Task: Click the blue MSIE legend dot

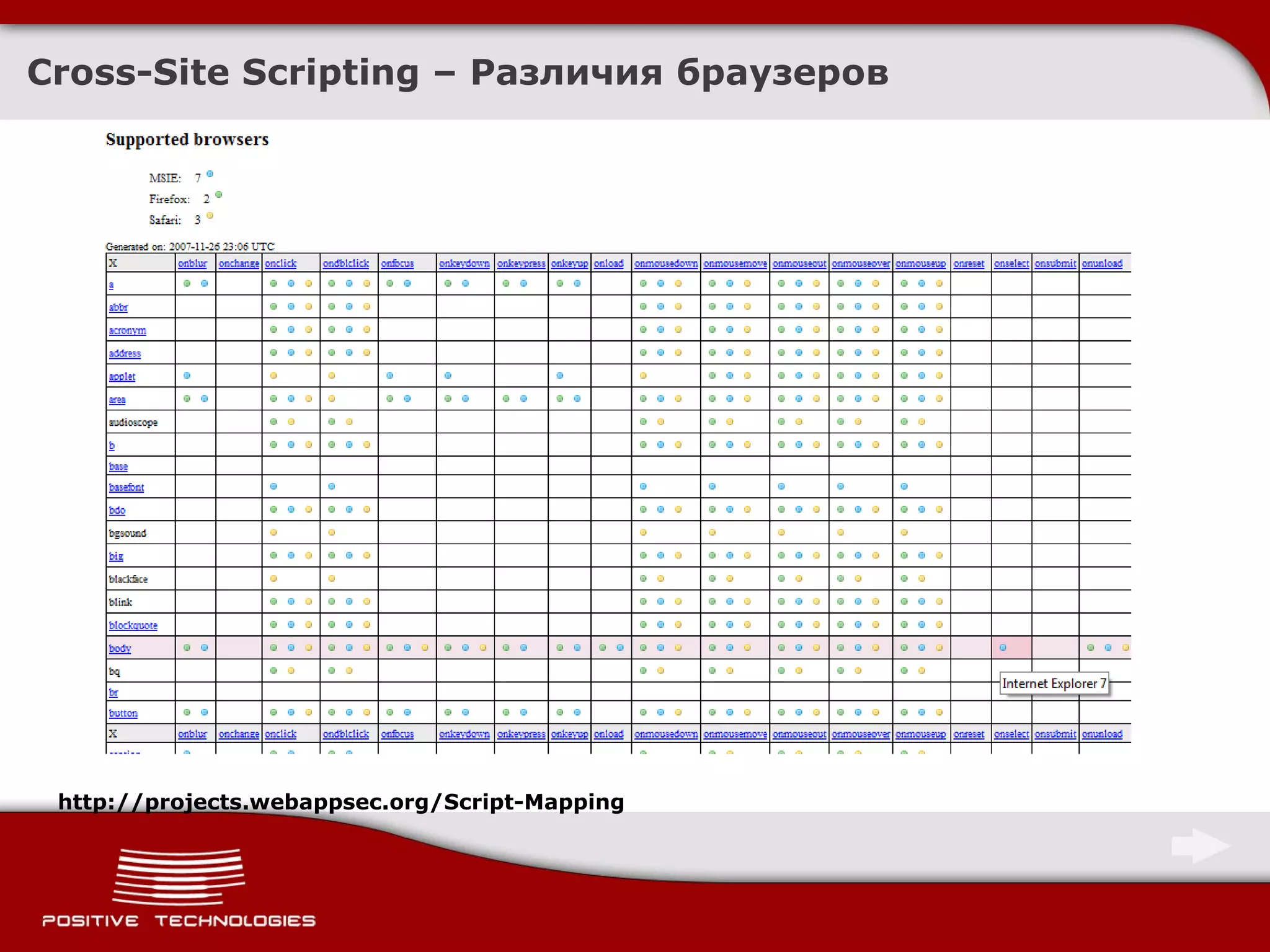Action: [210, 174]
